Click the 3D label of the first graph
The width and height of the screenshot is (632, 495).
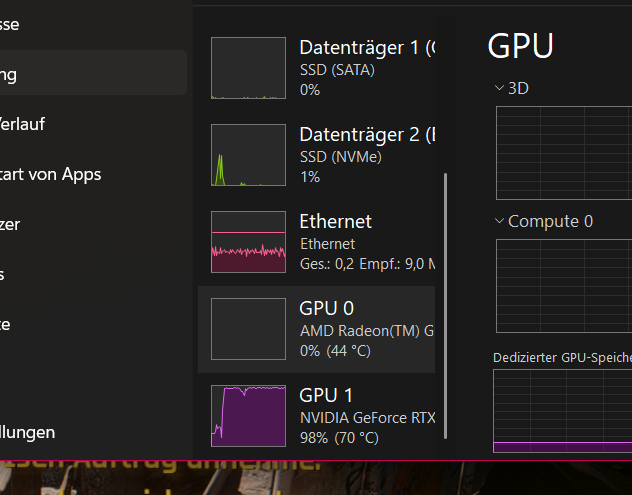click(x=518, y=88)
